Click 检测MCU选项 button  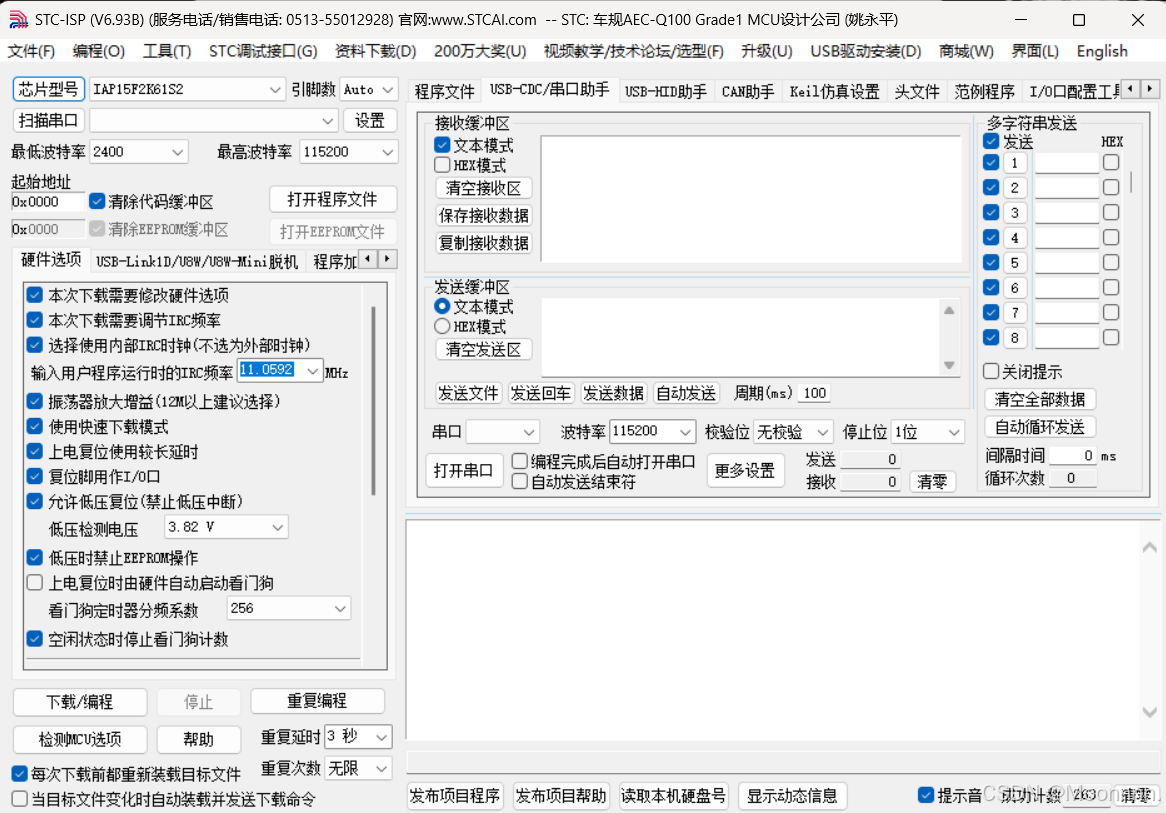click(80, 739)
